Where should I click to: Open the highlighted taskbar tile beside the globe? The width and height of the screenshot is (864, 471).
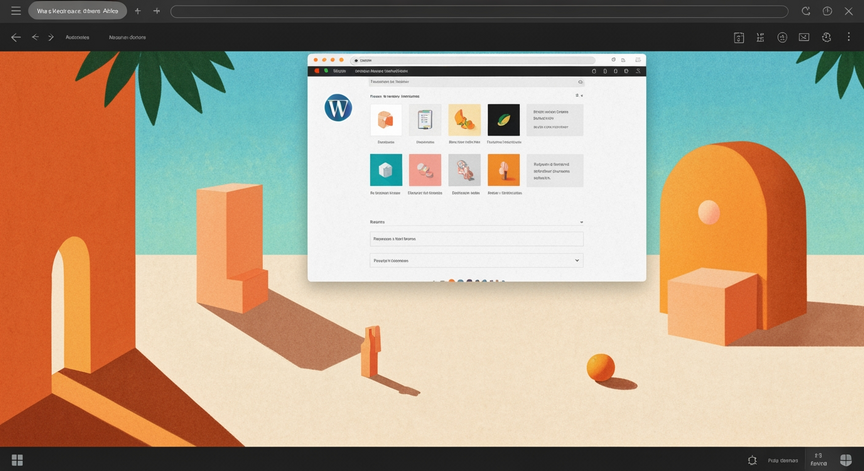pos(818,459)
